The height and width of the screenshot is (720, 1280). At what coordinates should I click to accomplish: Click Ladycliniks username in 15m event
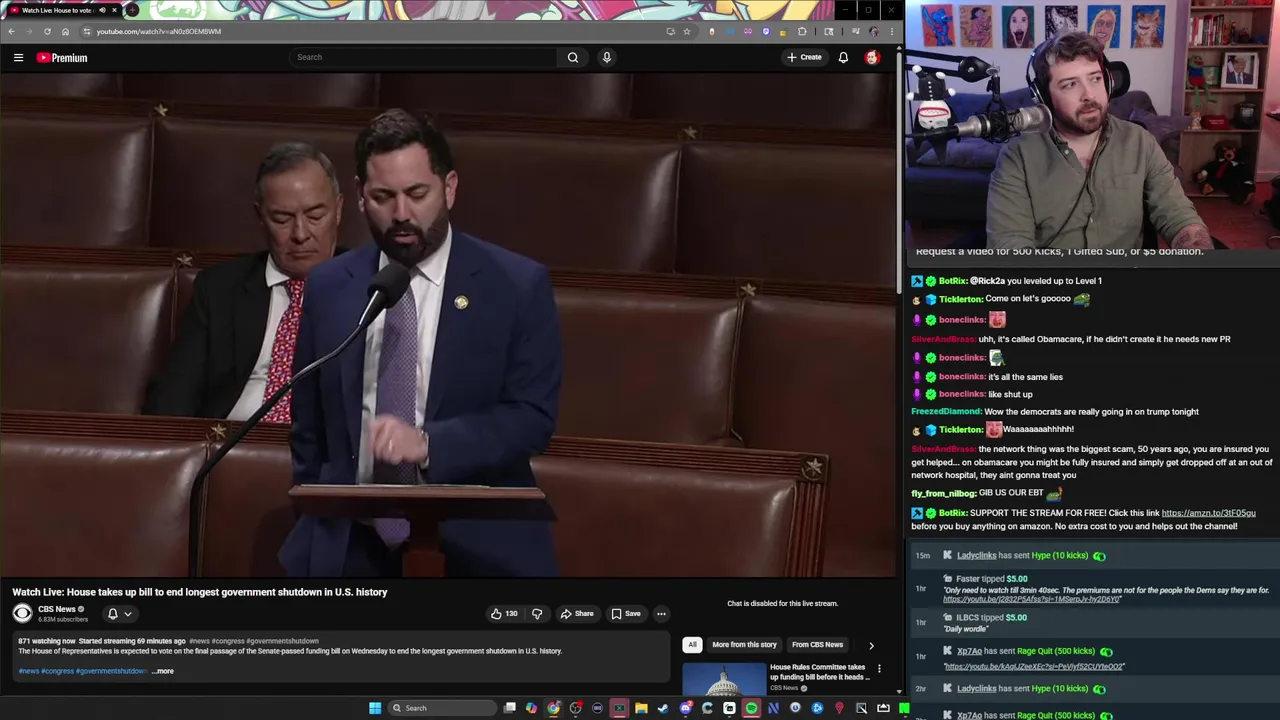coord(976,555)
